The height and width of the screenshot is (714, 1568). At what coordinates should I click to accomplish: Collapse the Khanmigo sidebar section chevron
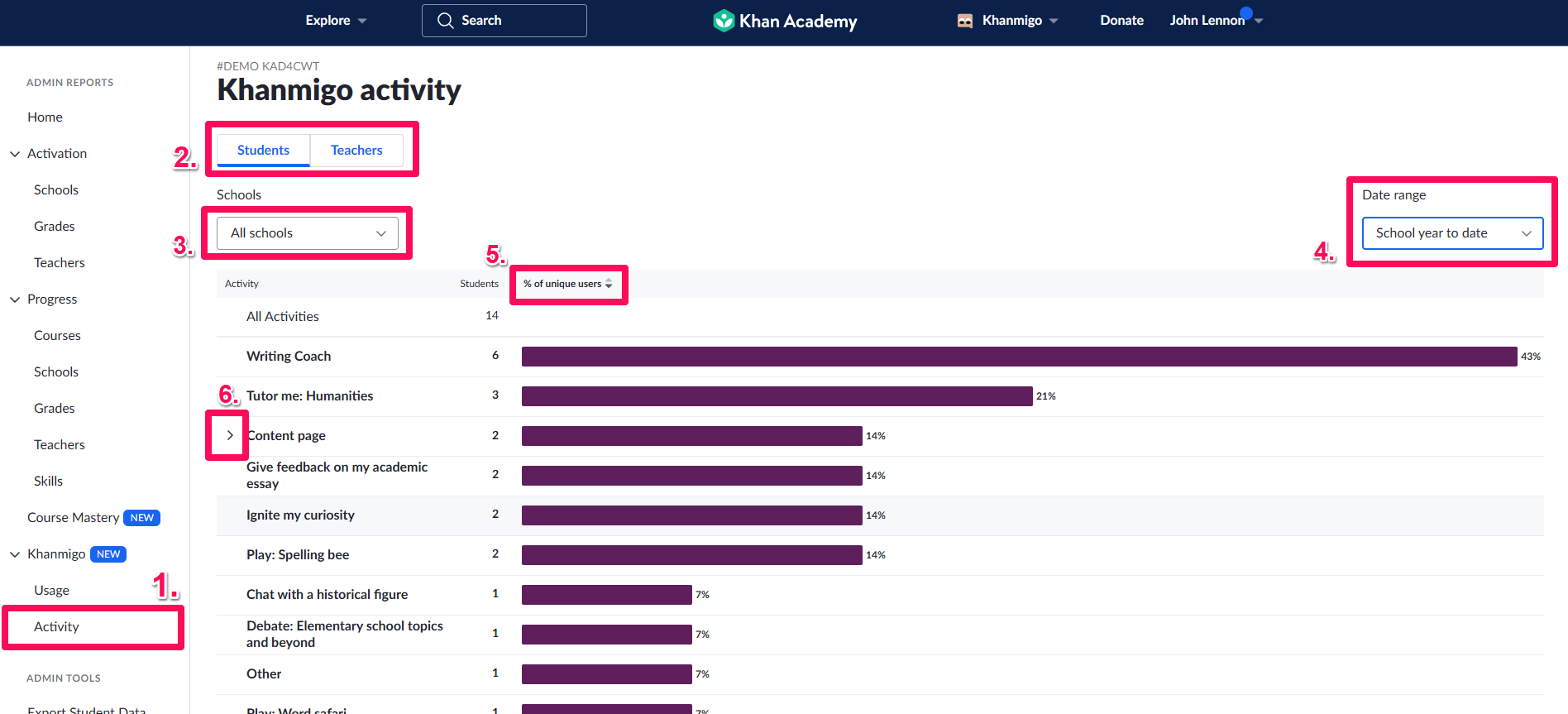[x=15, y=554]
